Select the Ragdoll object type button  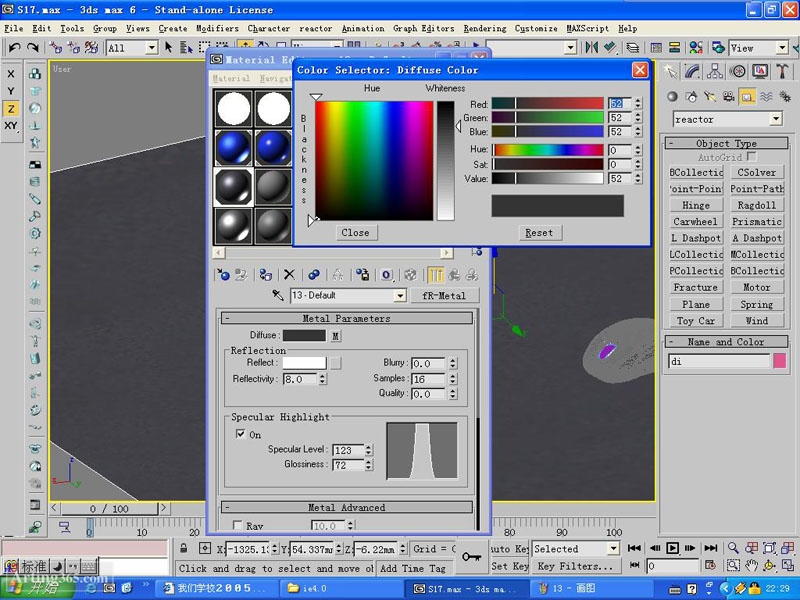tap(757, 205)
